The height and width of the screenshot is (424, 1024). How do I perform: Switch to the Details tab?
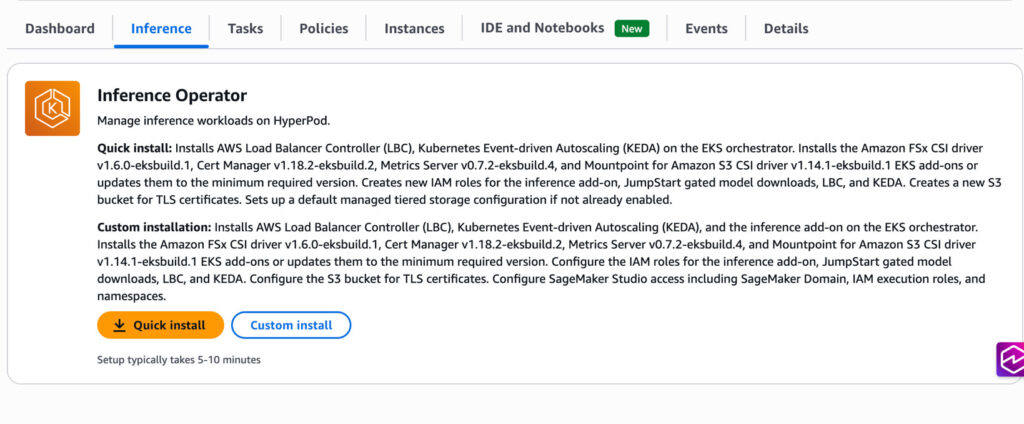click(x=786, y=28)
